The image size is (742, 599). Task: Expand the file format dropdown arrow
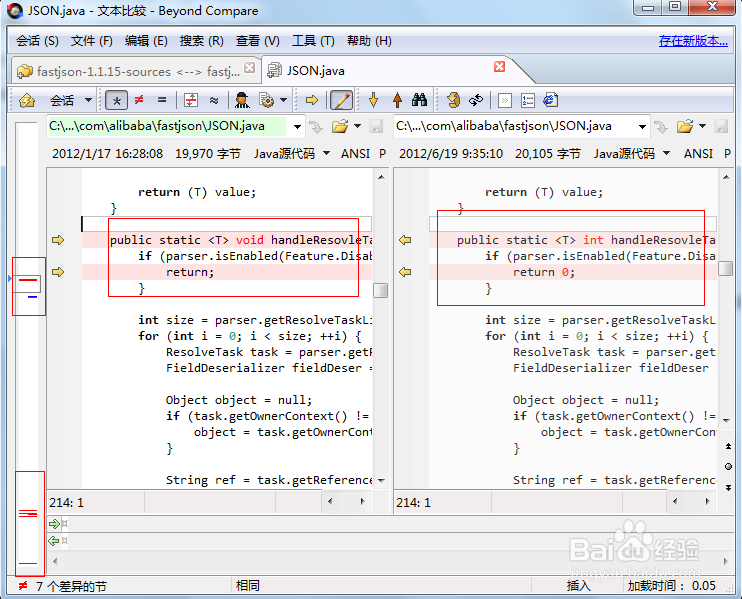(283, 100)
